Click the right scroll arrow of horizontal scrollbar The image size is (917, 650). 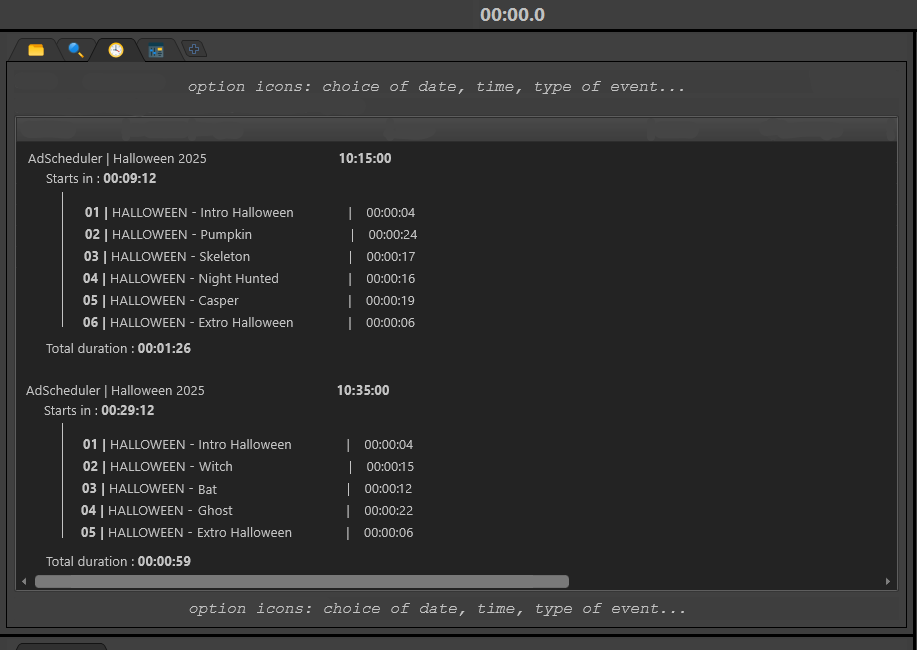point(887,581)
